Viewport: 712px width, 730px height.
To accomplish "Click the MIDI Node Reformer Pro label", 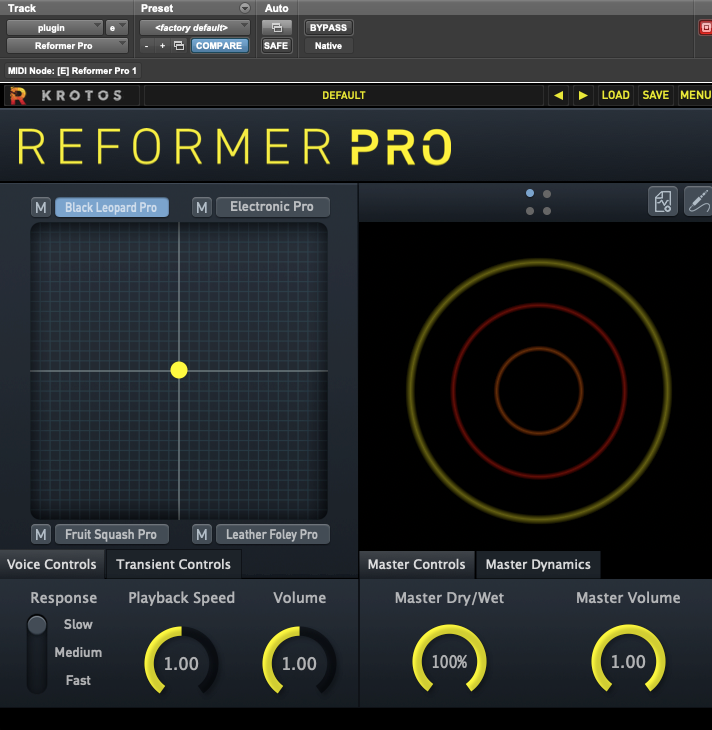I will point(72,71).
